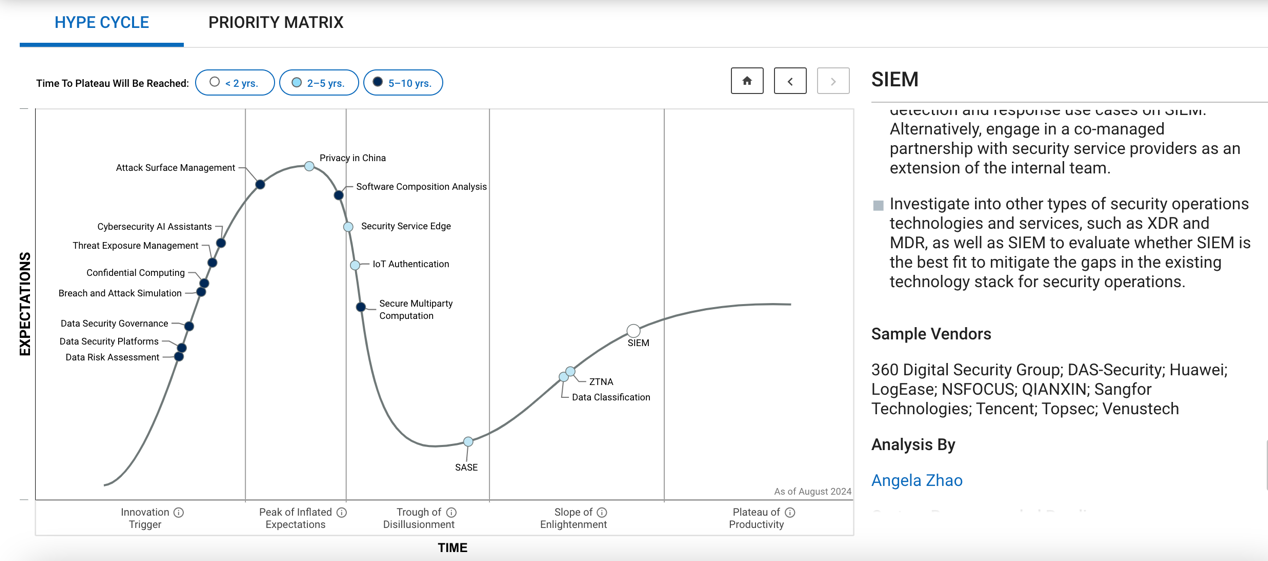Toggle the less than 2 yrs. filter
Image resolution: width=1268 pixels, height=561 pixels.
[235, 83]
